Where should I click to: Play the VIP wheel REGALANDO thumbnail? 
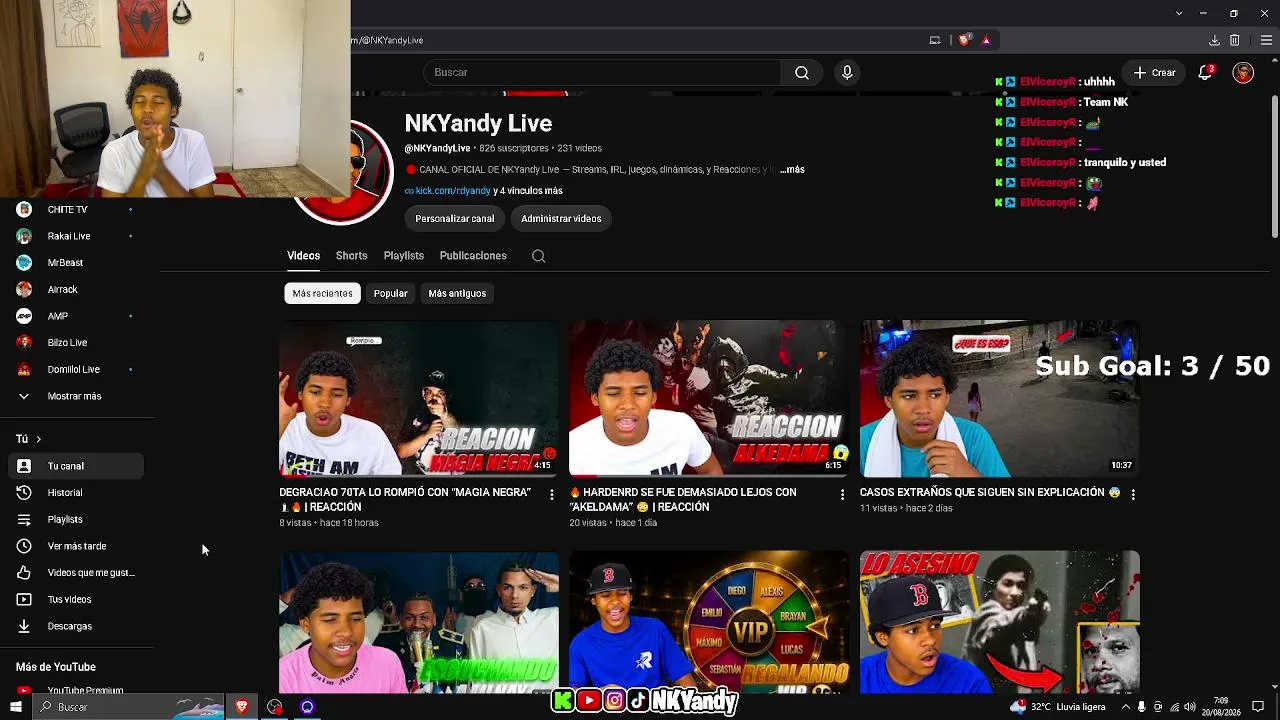709,621
